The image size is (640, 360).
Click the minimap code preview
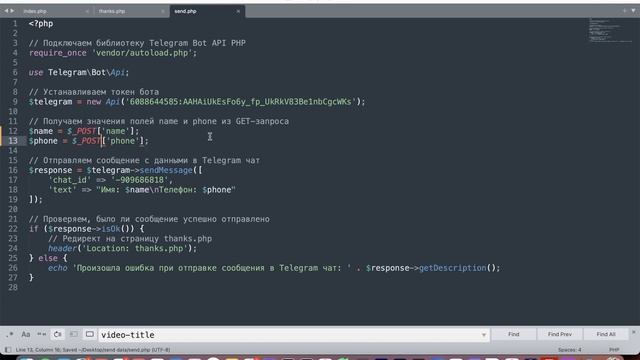[x=610, y=30]
